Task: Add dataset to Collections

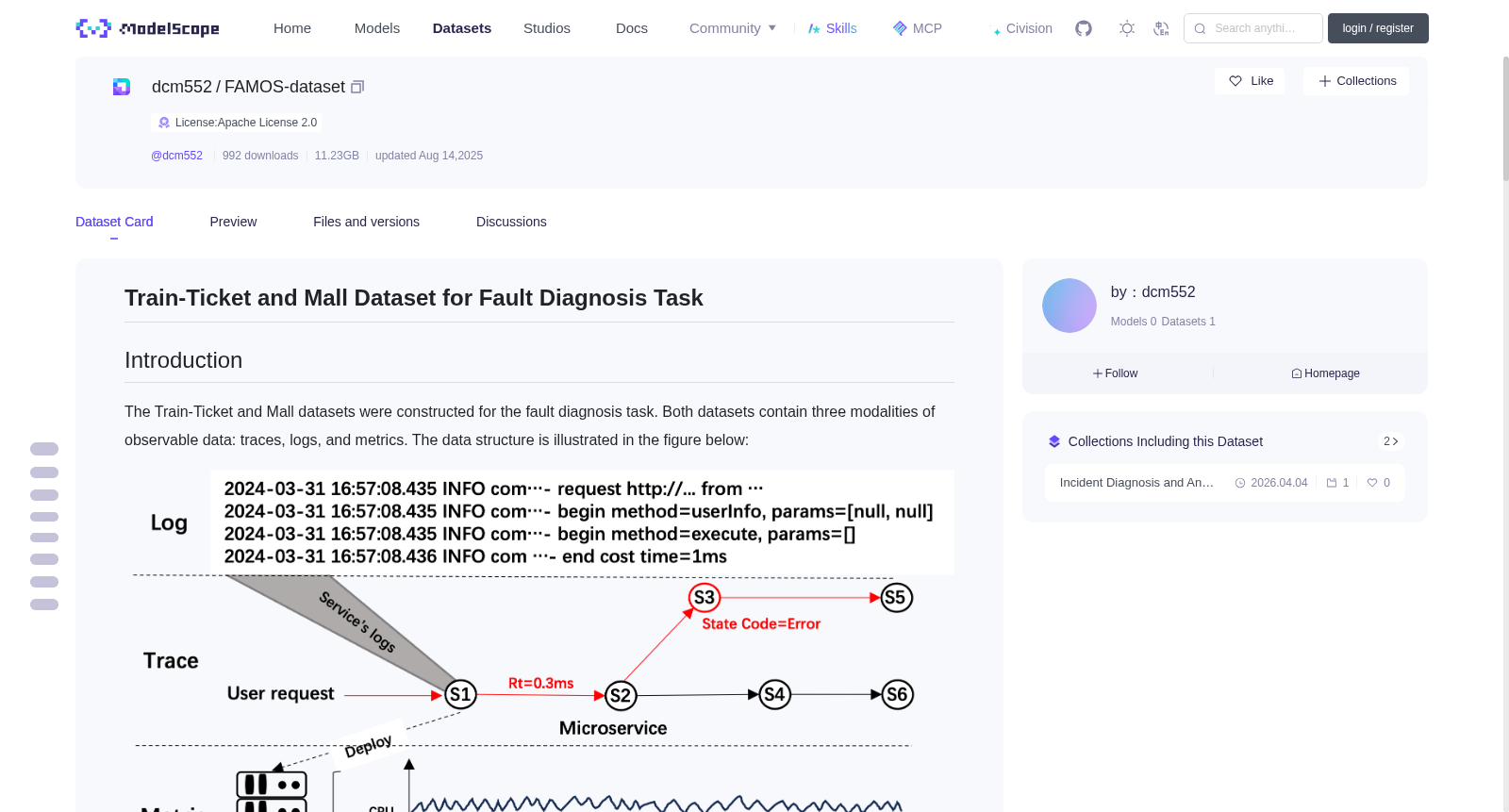Action: point(1356,81)
